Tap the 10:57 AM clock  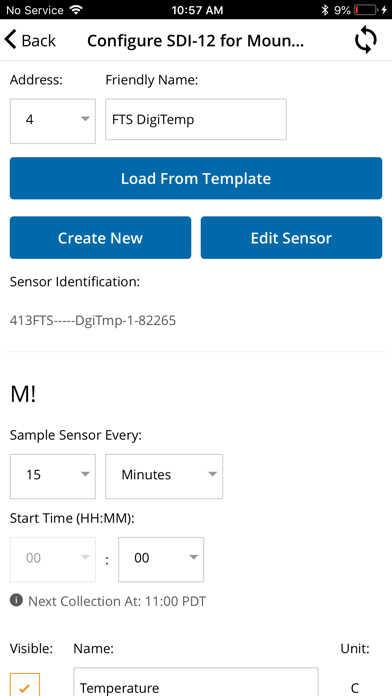197,10
